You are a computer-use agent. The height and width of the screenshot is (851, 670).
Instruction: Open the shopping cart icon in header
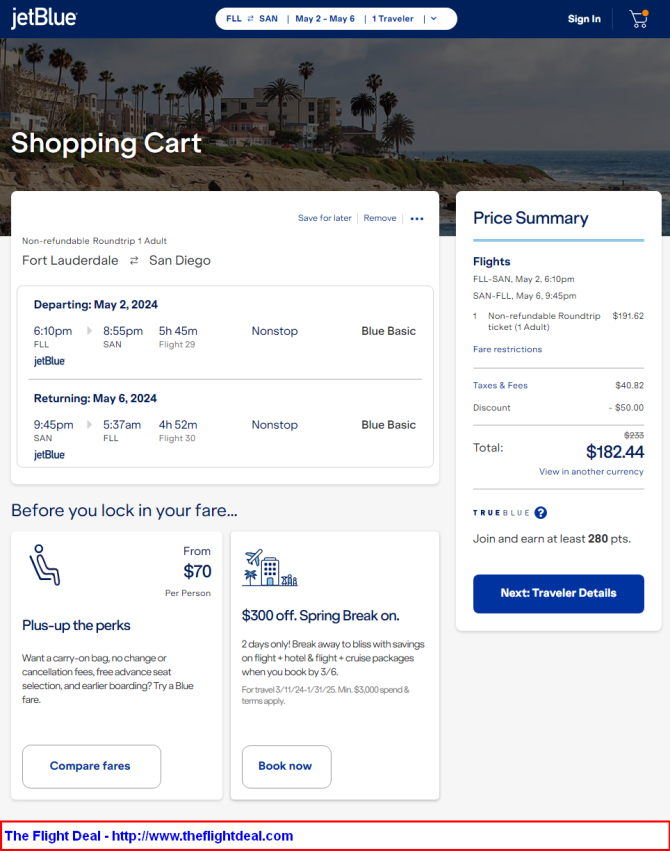point(638,19)
